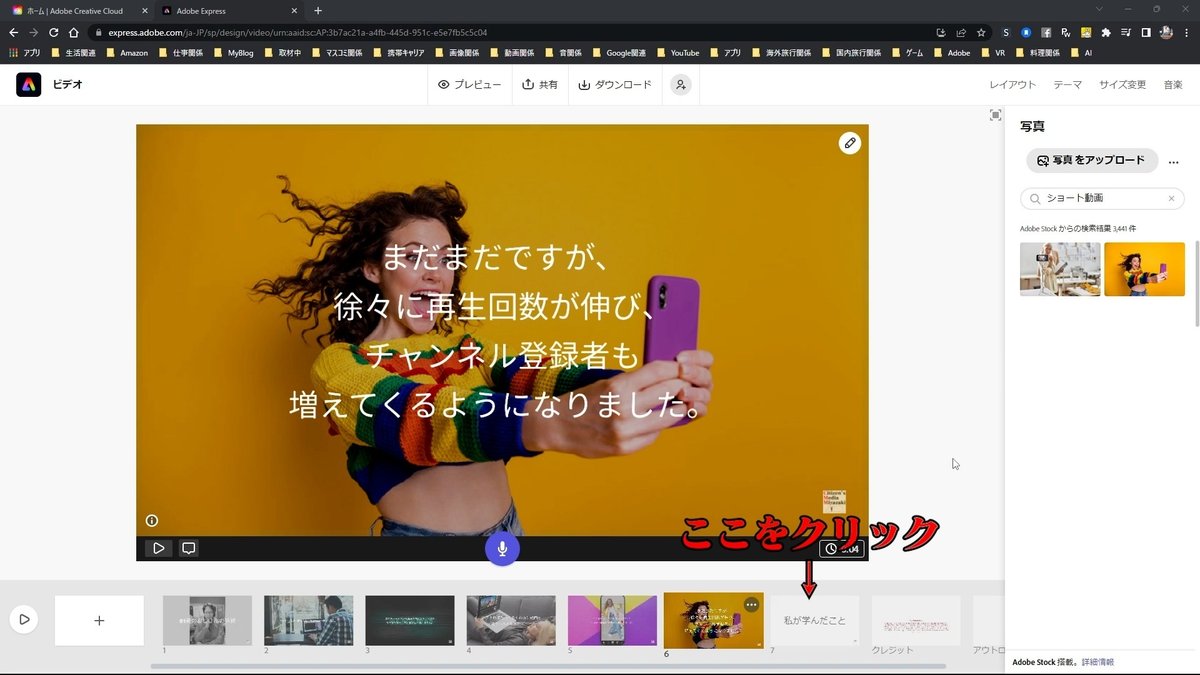Open the speaker notes icon under the slide
Image resolution: width=1200 pixels, height=675 pixels.
188,548
